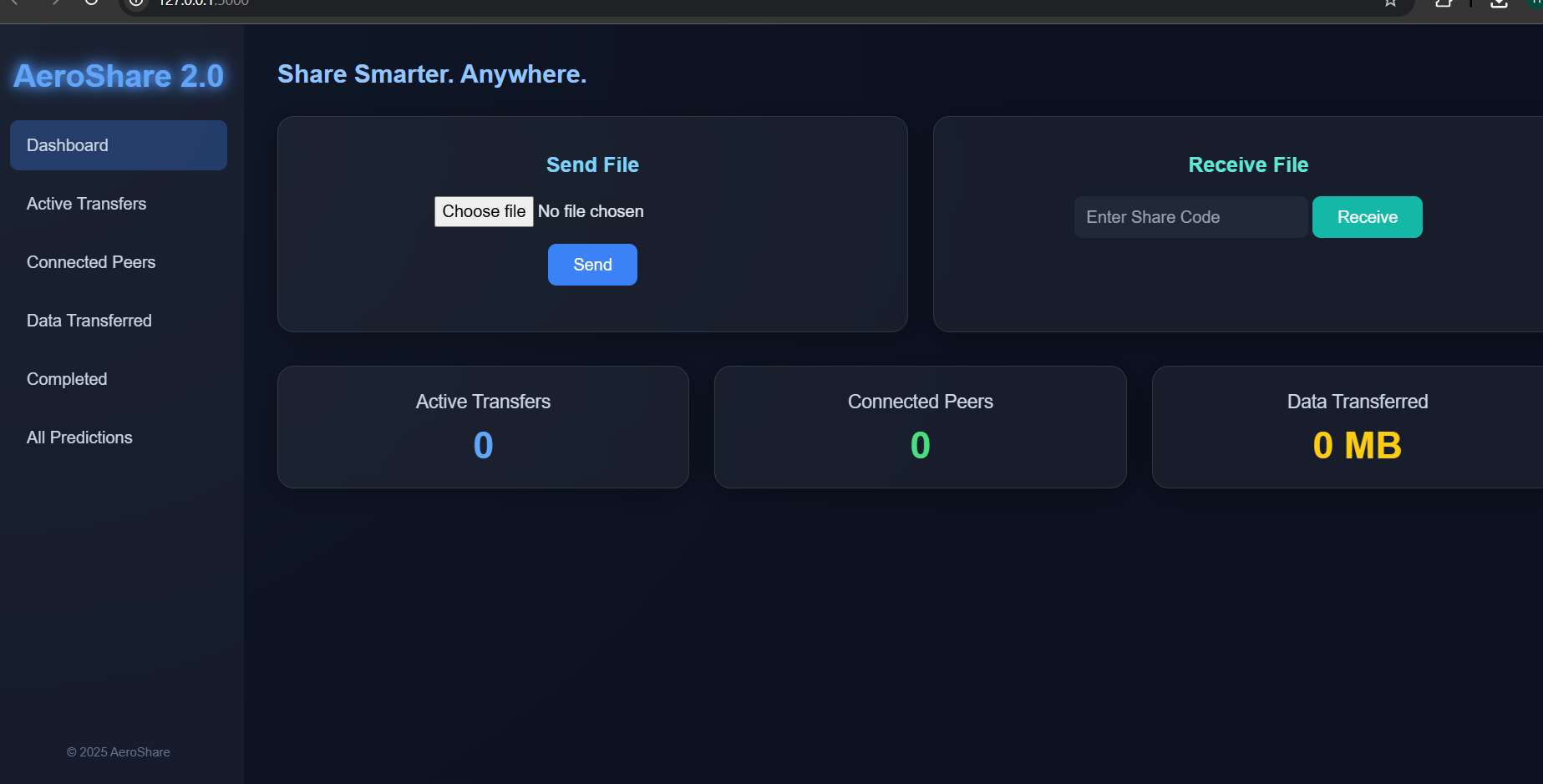The width and height of the screenshot is (1543, 784).
Task: Open Data Transferred in the sidebar
Action: tap(89, 320)
